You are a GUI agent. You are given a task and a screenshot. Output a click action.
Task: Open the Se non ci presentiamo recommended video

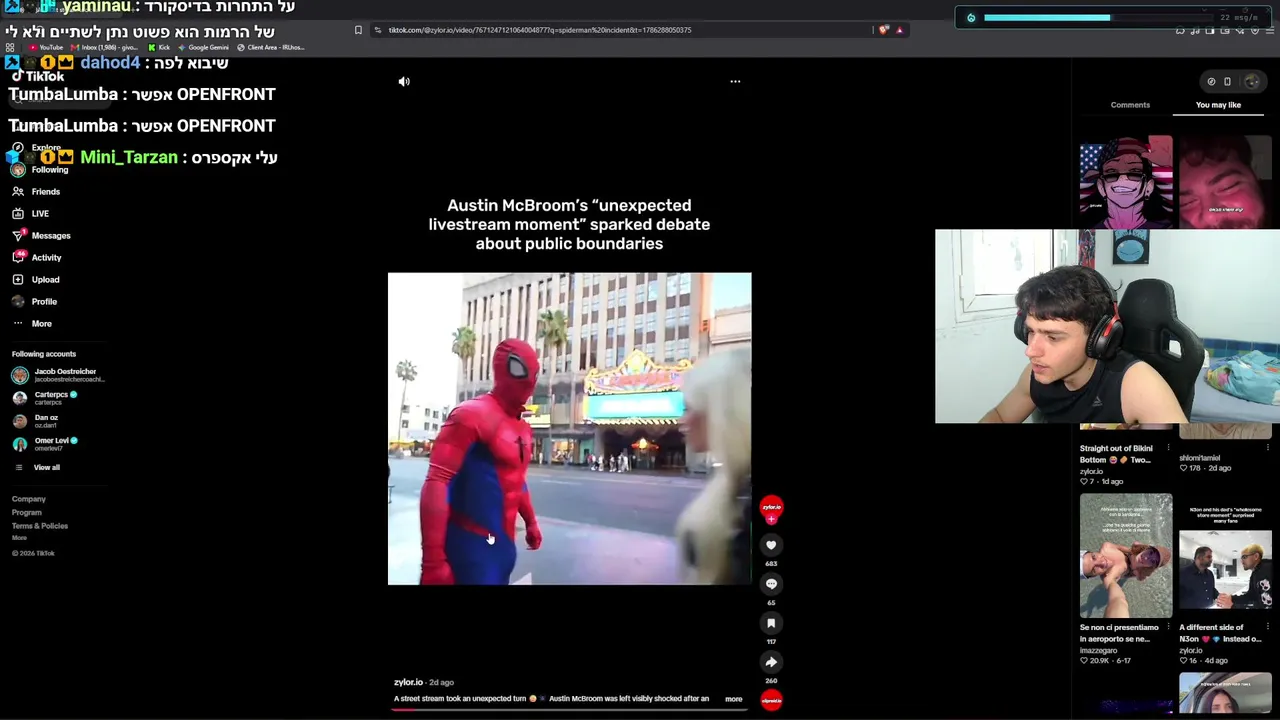click(x=1126, y=556)
